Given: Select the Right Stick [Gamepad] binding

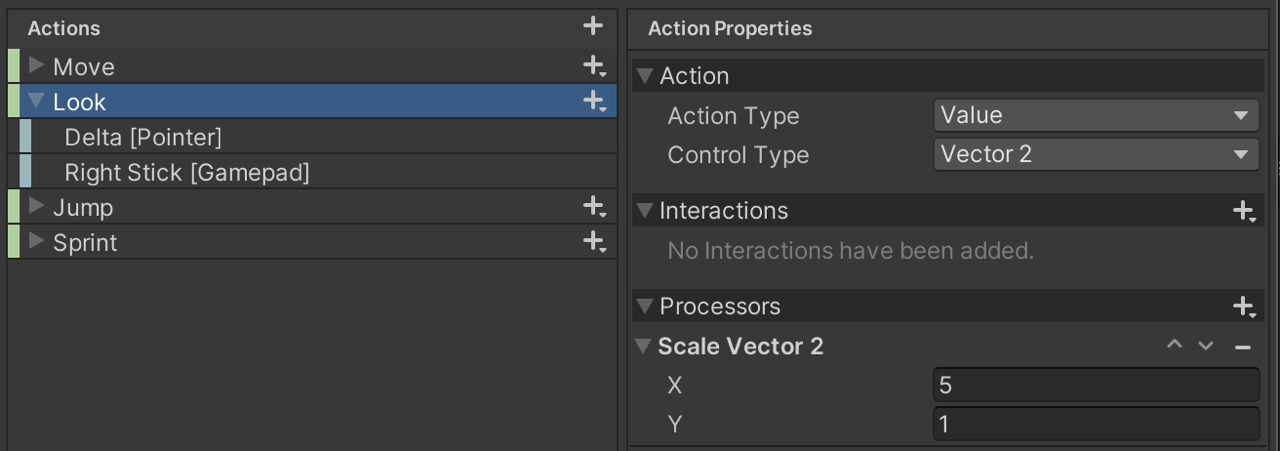Looking at the screenshot, I should (x=187, y=173).
